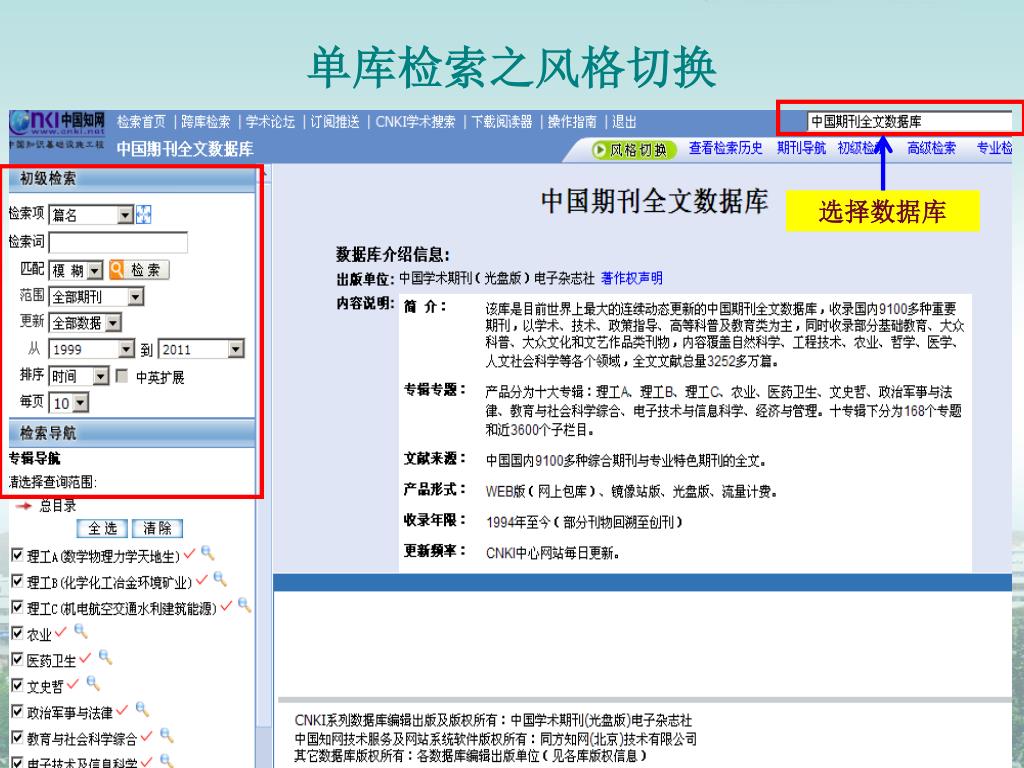Viewport: 1024px width, 768px height.
Task: Click the magnifier icon beside 政治军事与法律
Action: (142, 709)
